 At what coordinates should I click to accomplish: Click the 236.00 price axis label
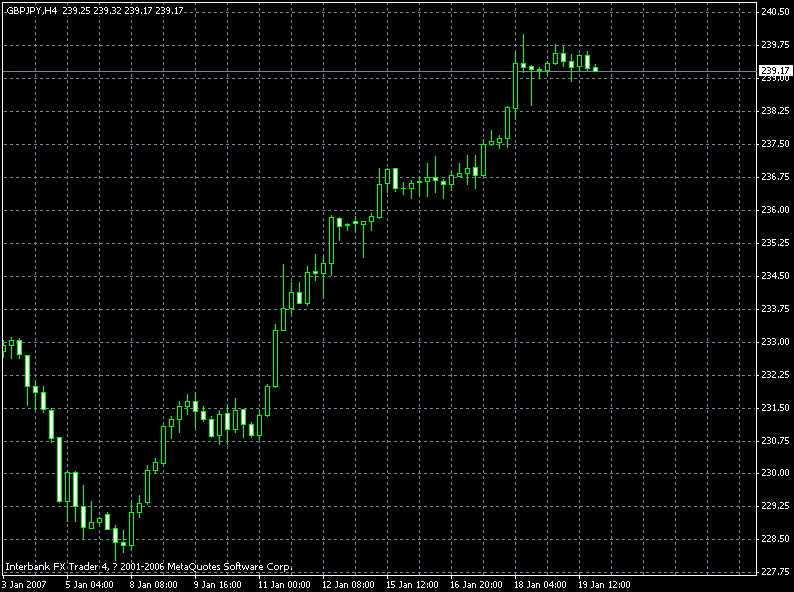click(773, 210)
